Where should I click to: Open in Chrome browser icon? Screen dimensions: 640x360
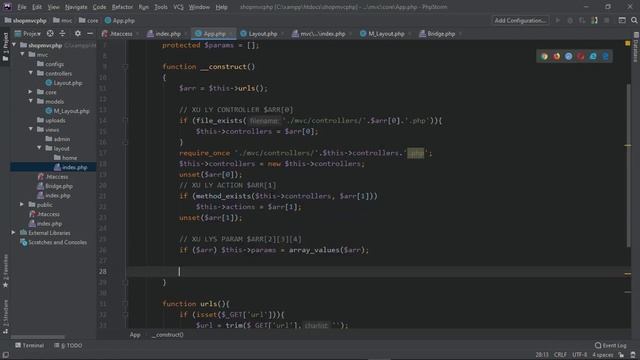pyautogui.click(x=544, y=57)
